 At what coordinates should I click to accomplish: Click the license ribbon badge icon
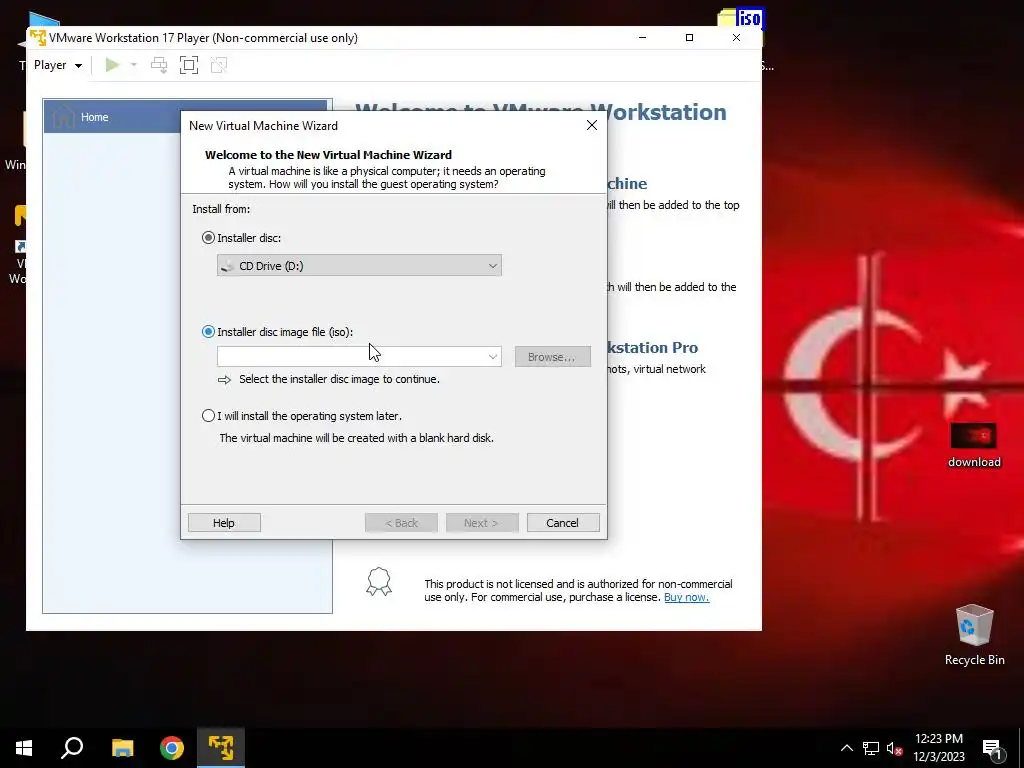(x=379, y=581)
